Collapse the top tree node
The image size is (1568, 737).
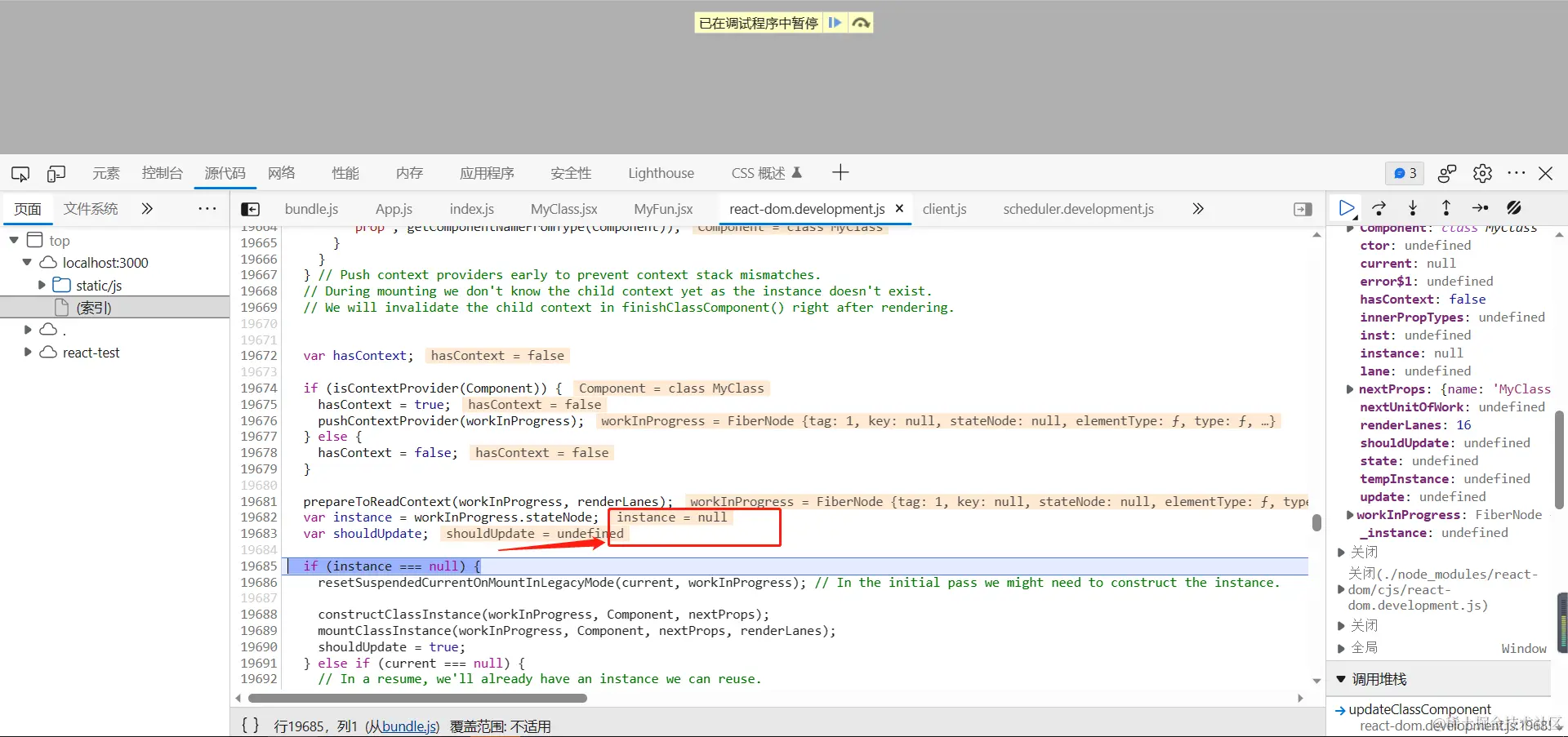(14, 240)
